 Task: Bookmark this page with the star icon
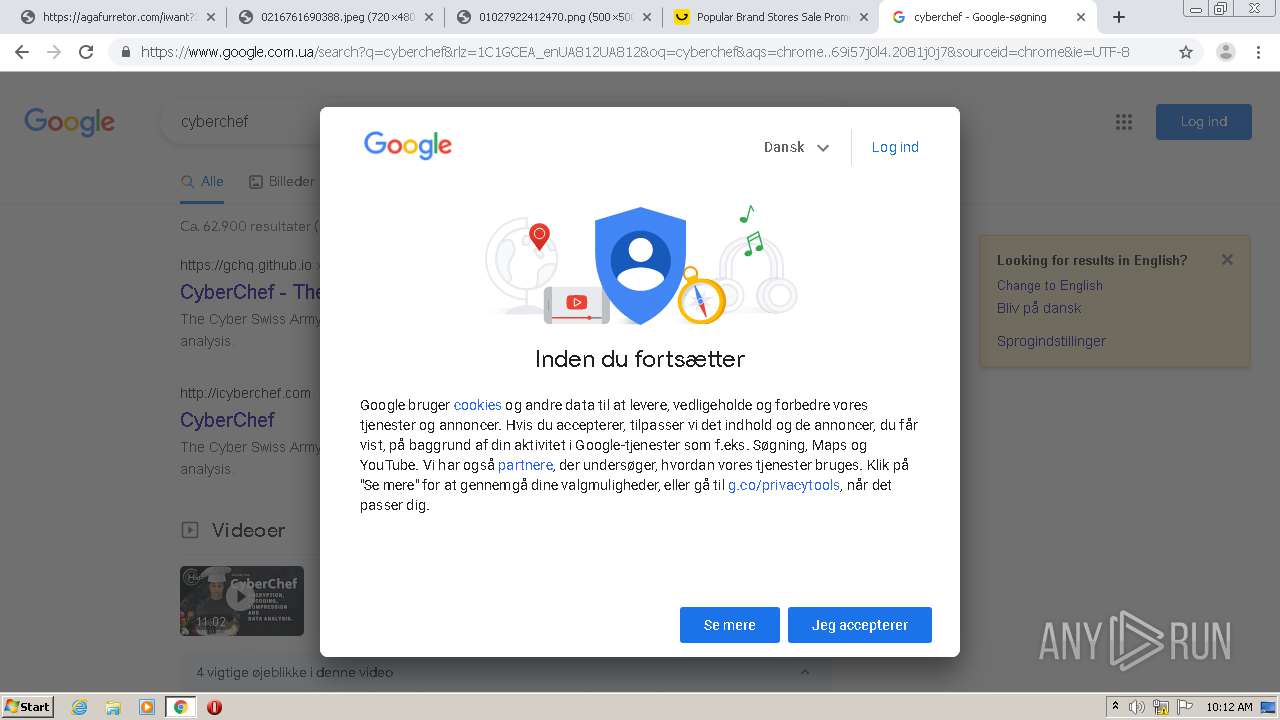coord(1186,52)
